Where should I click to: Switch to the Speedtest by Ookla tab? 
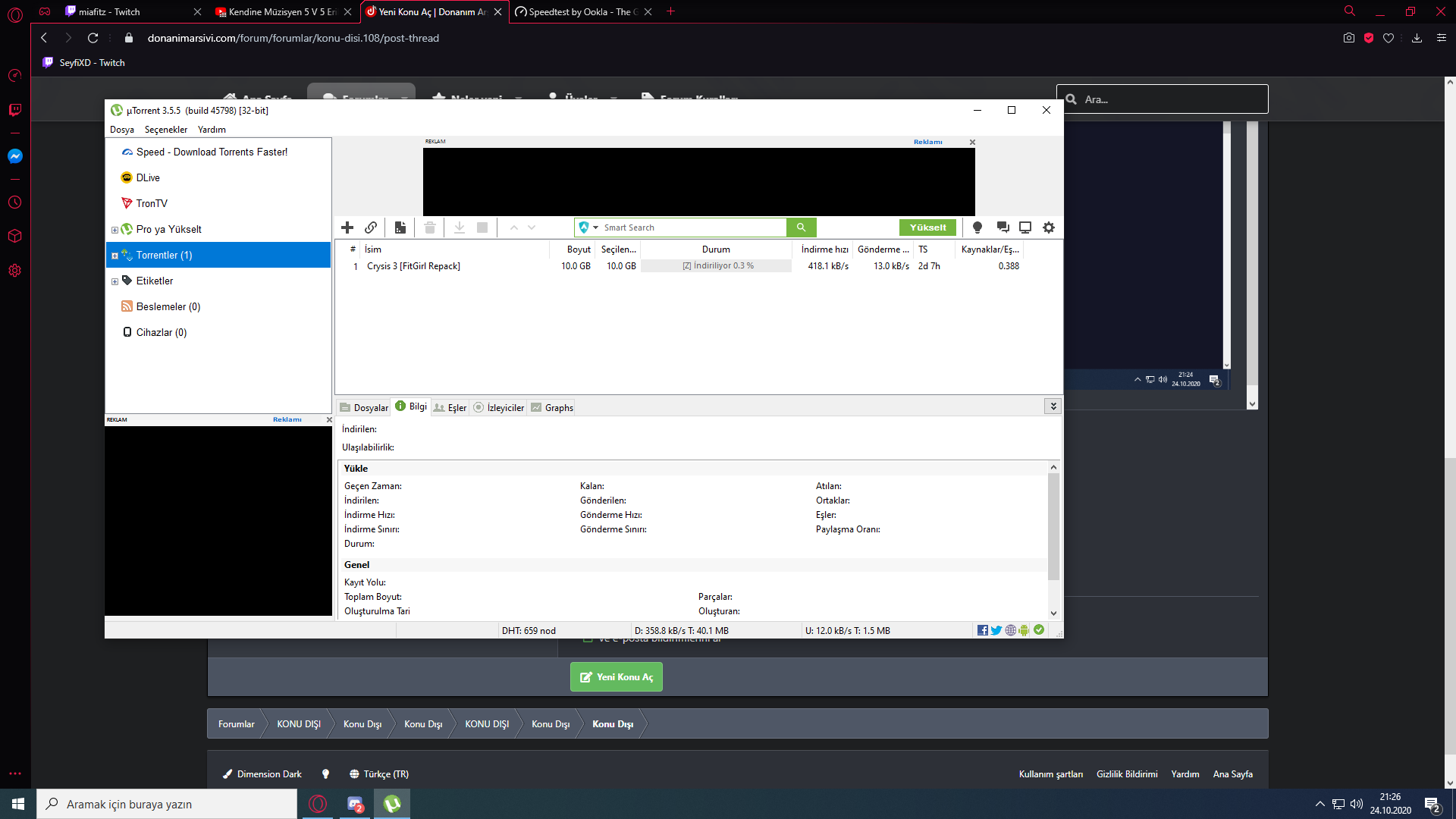click(582, 12)
